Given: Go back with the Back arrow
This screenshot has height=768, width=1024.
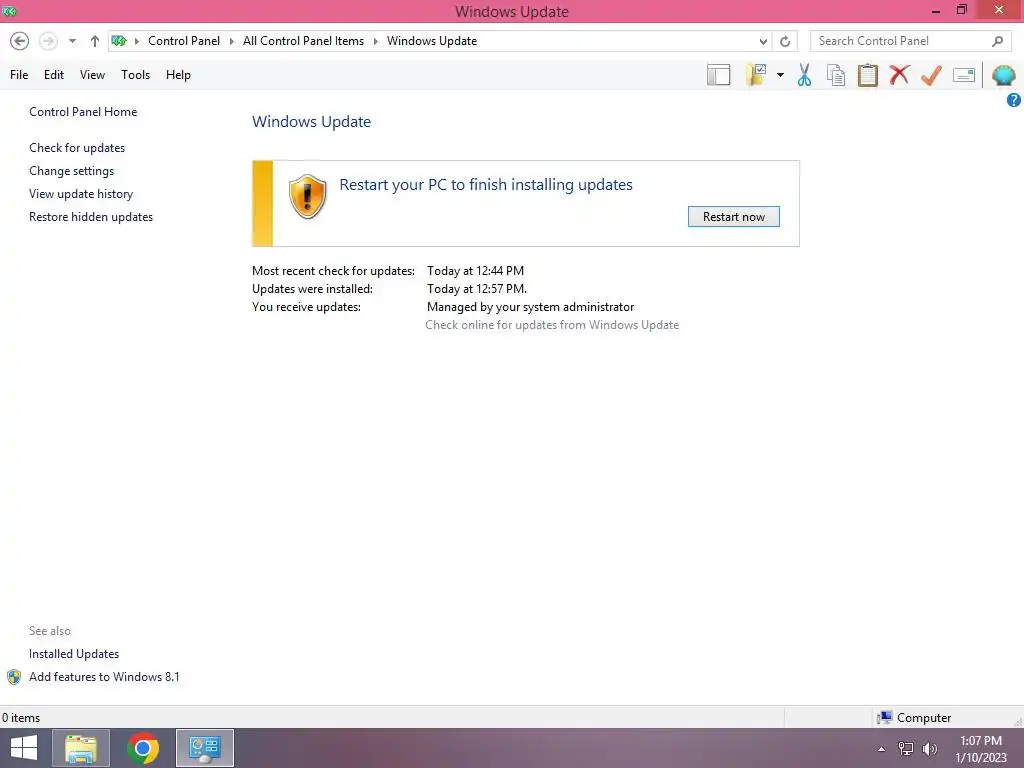Looking at the screenshot, I should (20, 41).
